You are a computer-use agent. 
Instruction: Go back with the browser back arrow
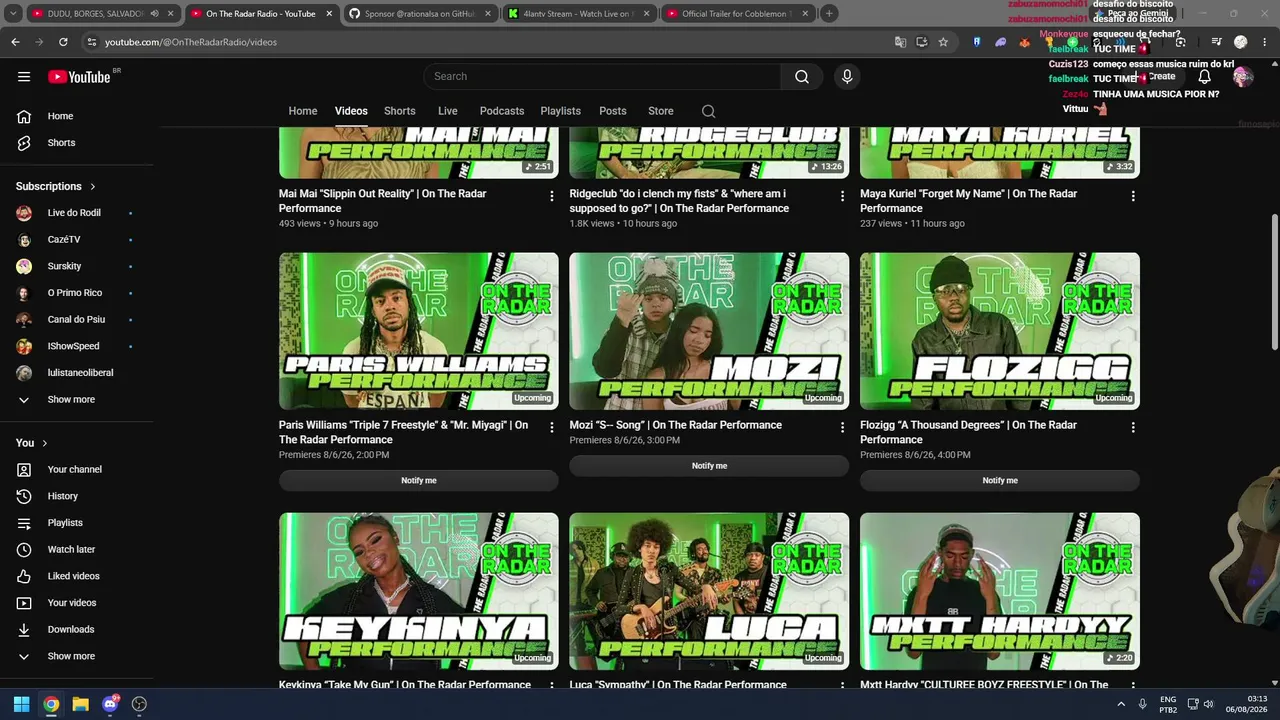point(15,42)
